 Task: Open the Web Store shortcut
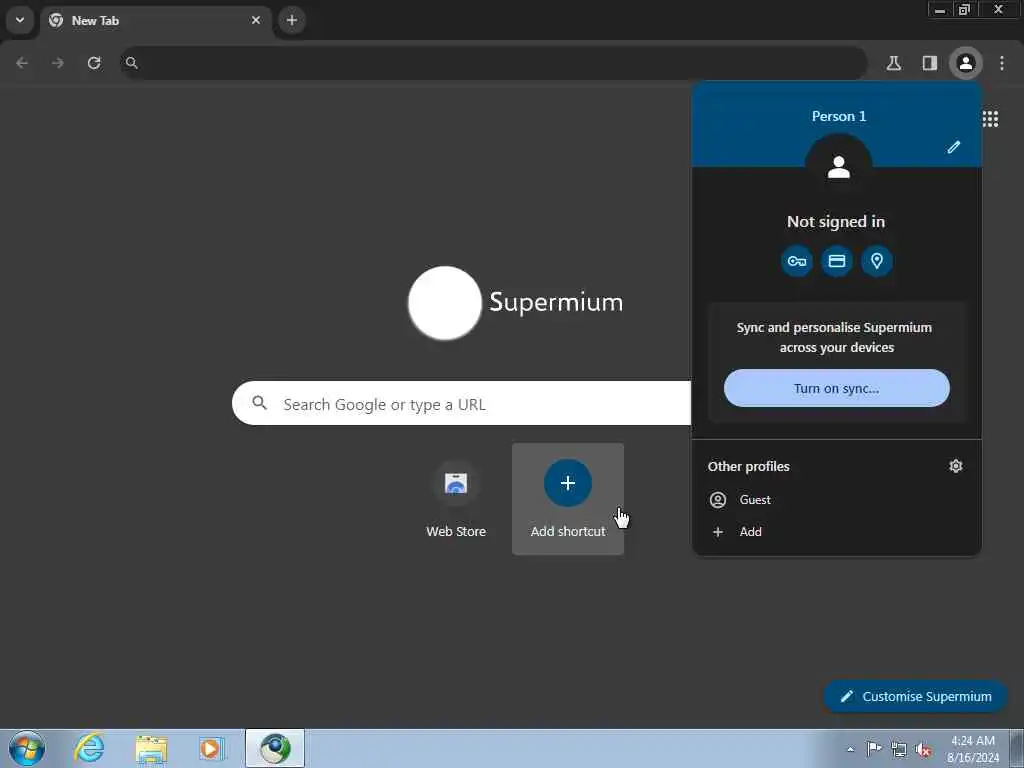[x=456, y=499]
